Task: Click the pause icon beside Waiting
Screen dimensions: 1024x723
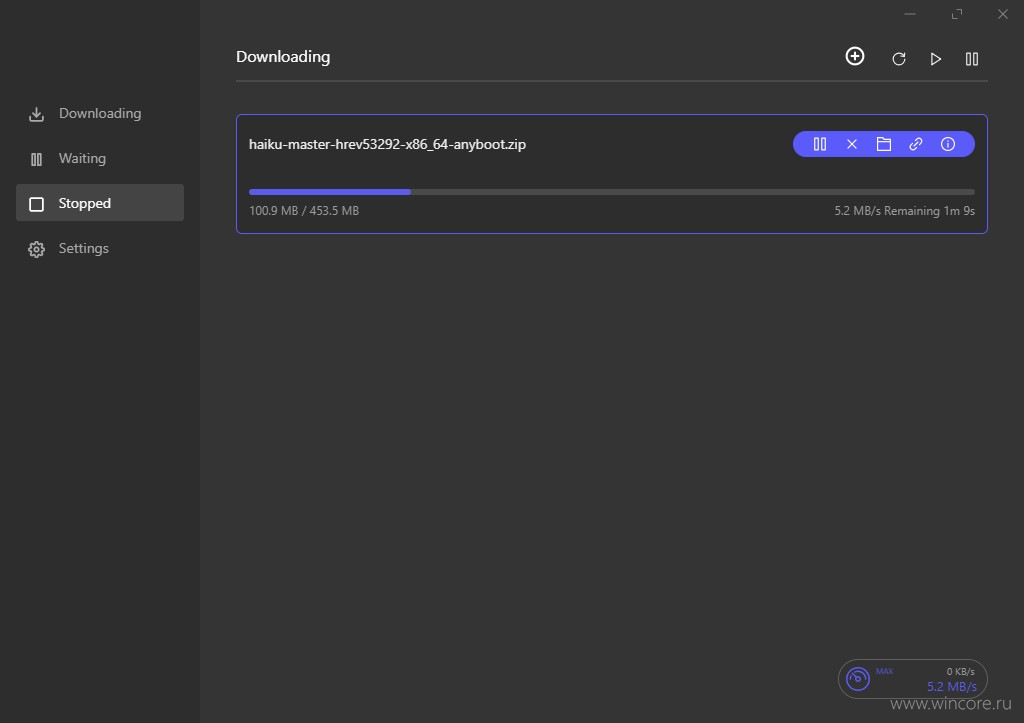Action: (x=37, y=159)
